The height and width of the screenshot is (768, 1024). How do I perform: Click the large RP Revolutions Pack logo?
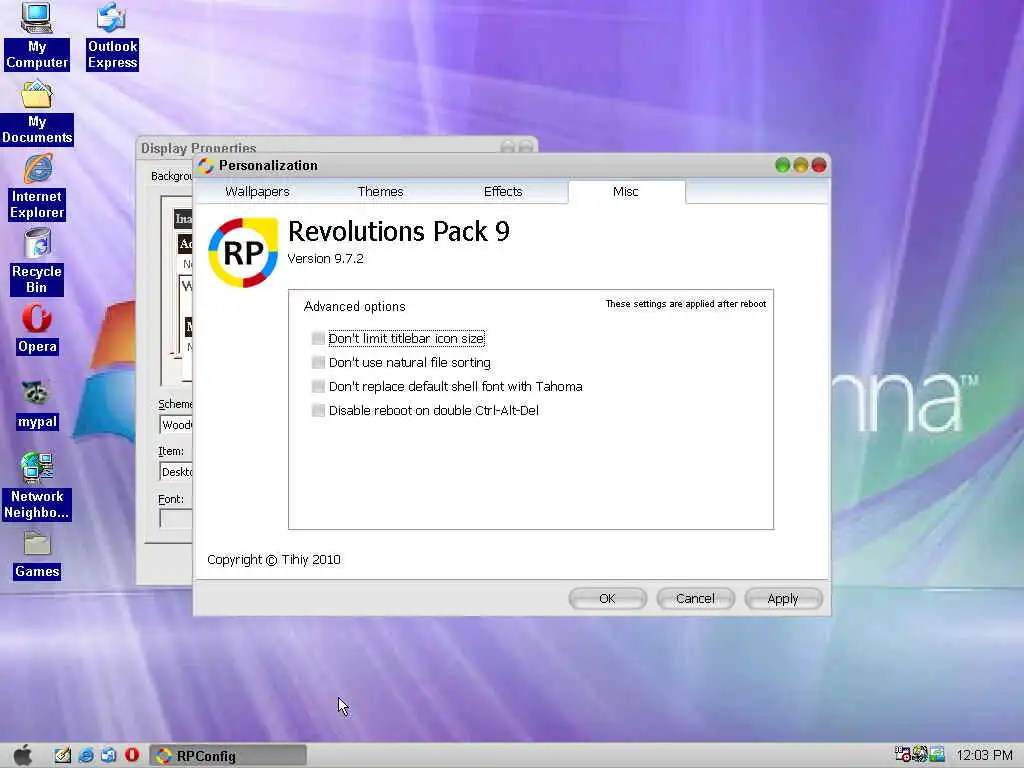pyautogui.click(x=243, y=253)
